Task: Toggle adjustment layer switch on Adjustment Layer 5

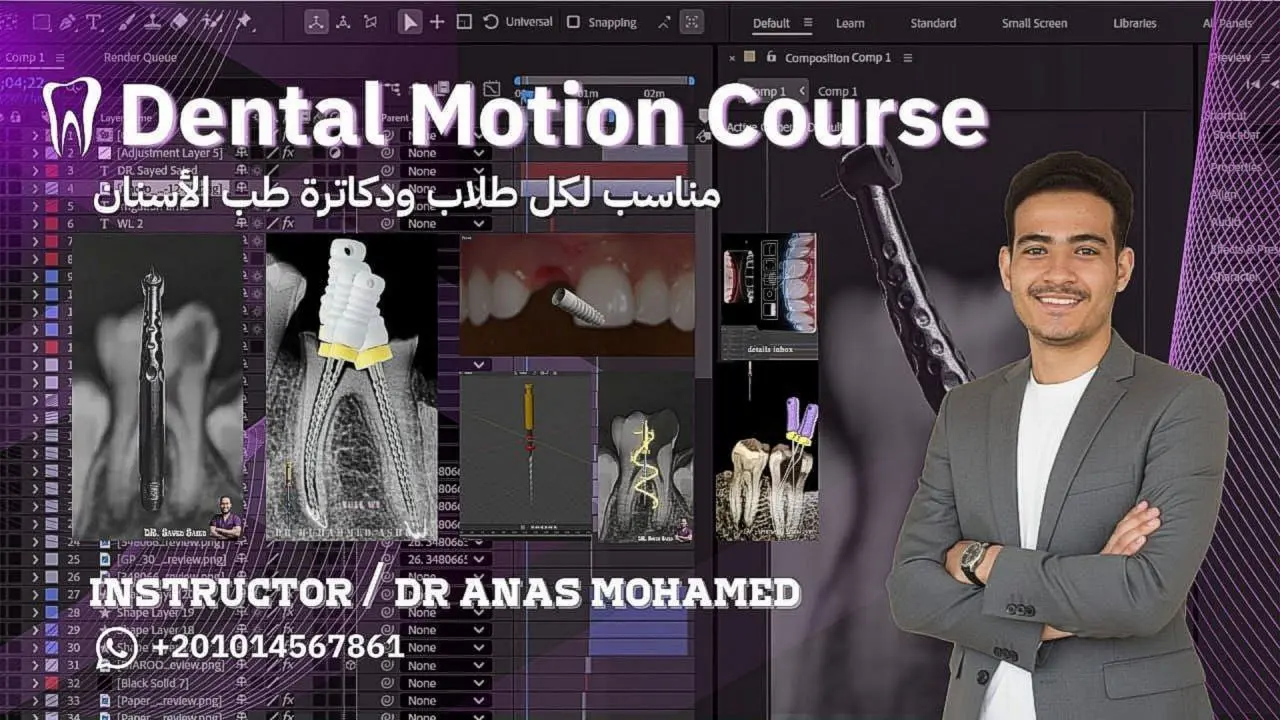Action: pos(335,153)
